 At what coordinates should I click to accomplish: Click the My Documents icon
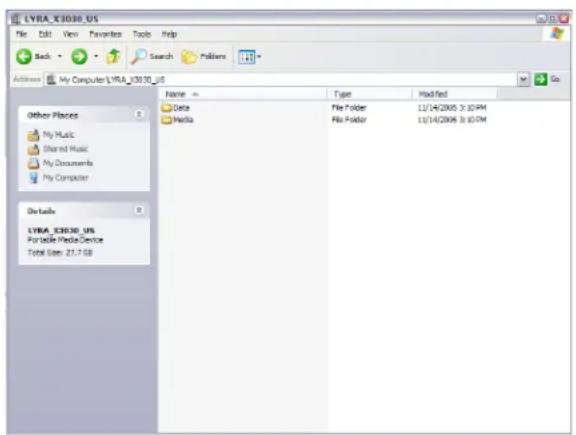tap(33, 163)
